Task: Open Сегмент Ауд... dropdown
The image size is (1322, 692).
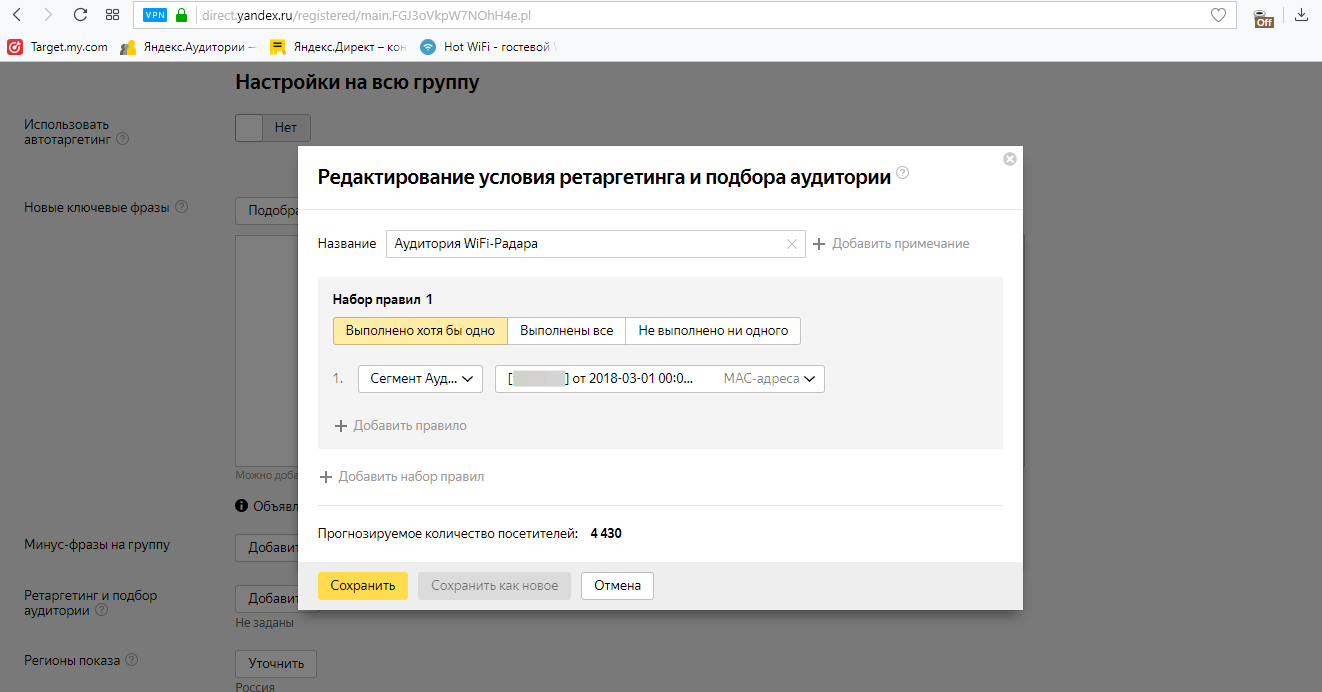Action: pos(420,379)
